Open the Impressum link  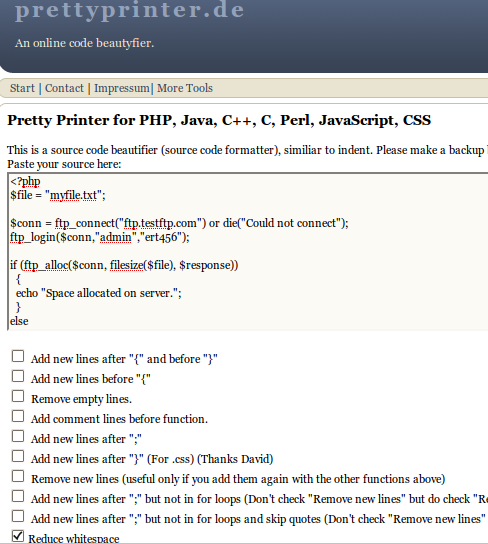[x=122, y=88]
